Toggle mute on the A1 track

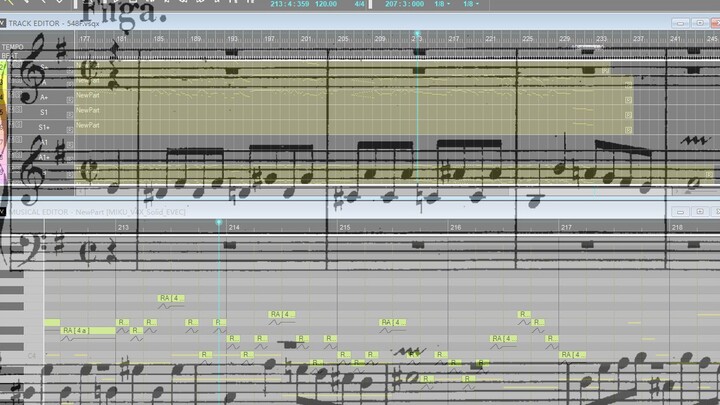pyautogui.click(x=13, y=139)
